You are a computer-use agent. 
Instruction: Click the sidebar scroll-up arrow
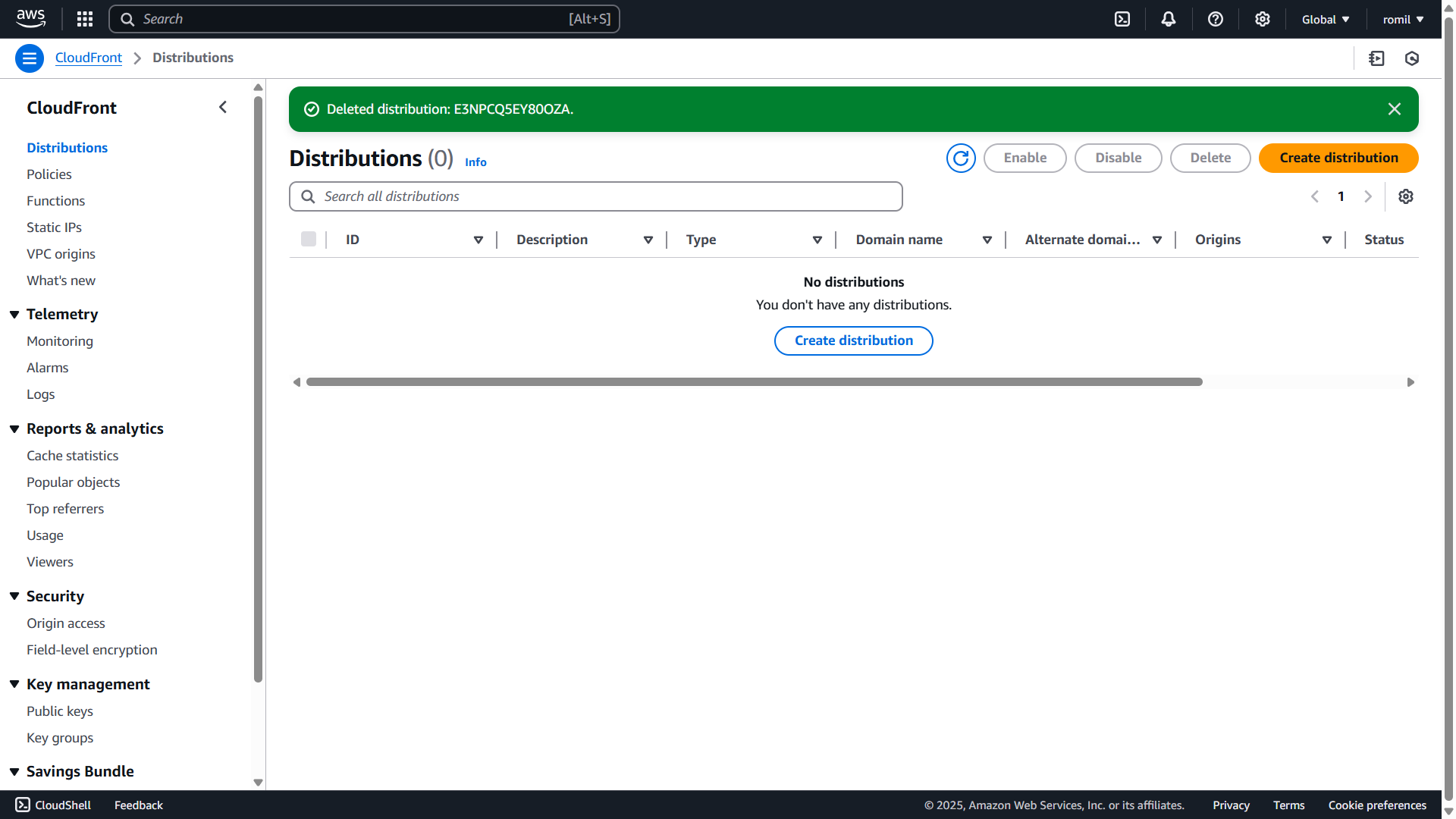click(258, 87)
